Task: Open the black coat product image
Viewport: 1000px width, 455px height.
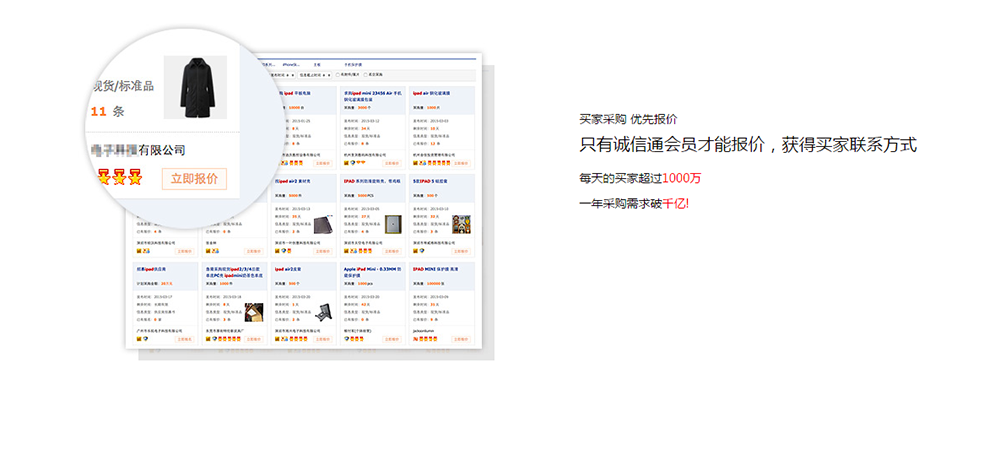Action: coord(195,87)
